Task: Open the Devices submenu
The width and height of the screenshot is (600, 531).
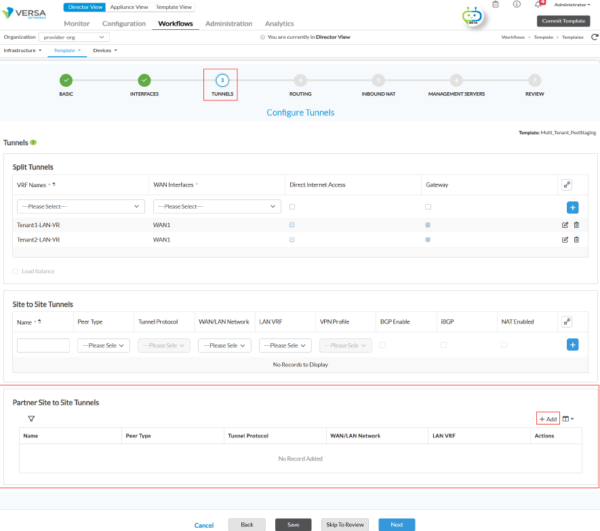Action: coord(105,50)
